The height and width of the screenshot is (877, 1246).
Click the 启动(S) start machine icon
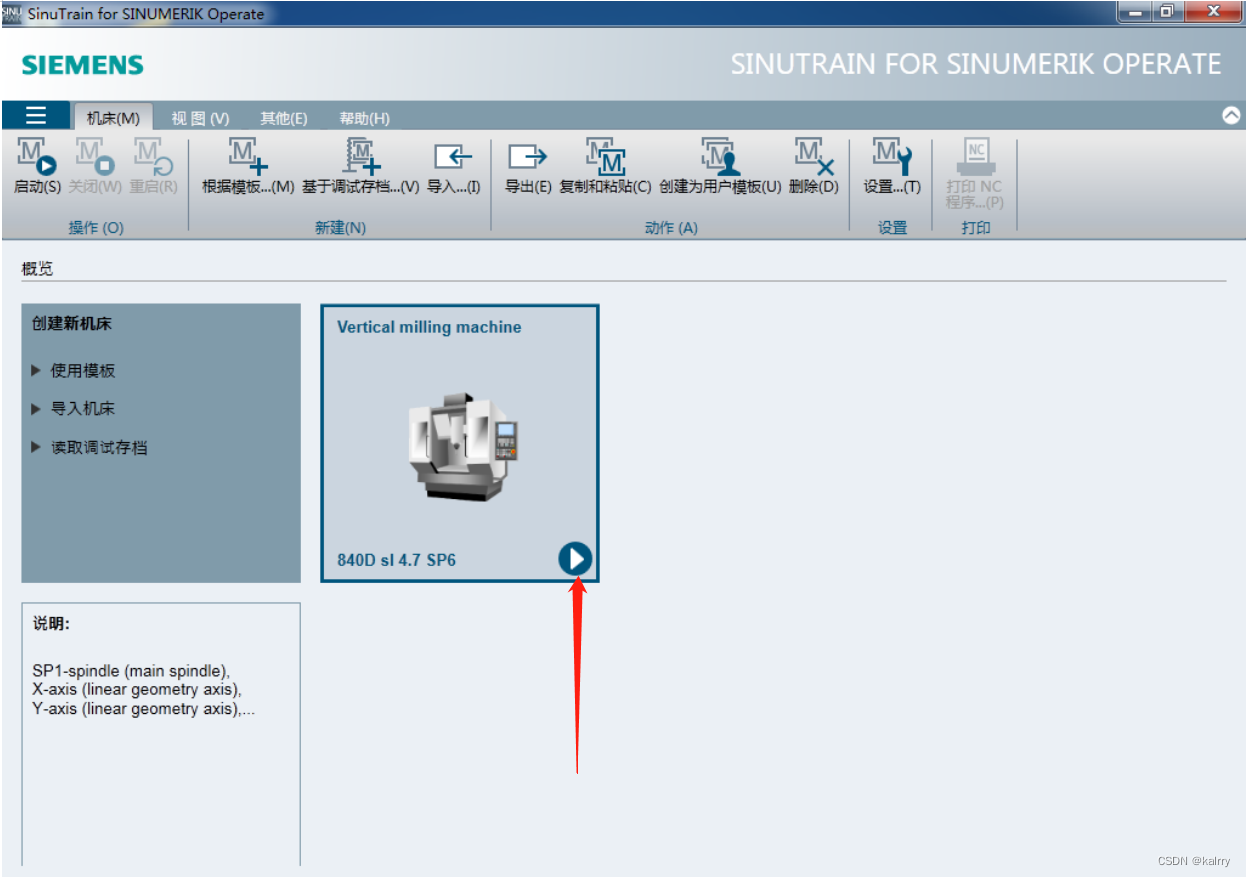pos(38,158)
